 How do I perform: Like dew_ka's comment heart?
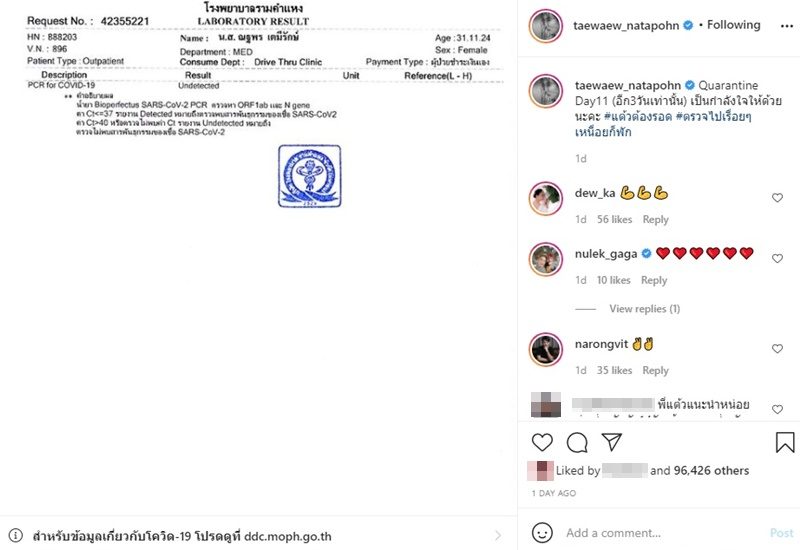coord(777,197)
